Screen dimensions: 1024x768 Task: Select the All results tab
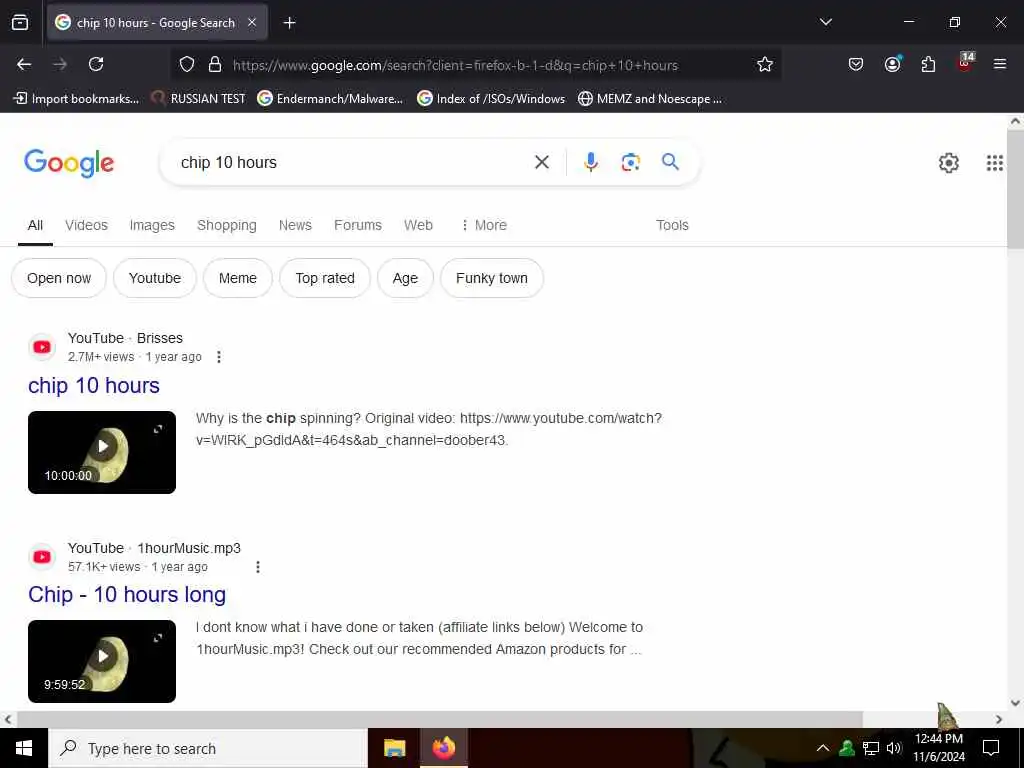35,225
